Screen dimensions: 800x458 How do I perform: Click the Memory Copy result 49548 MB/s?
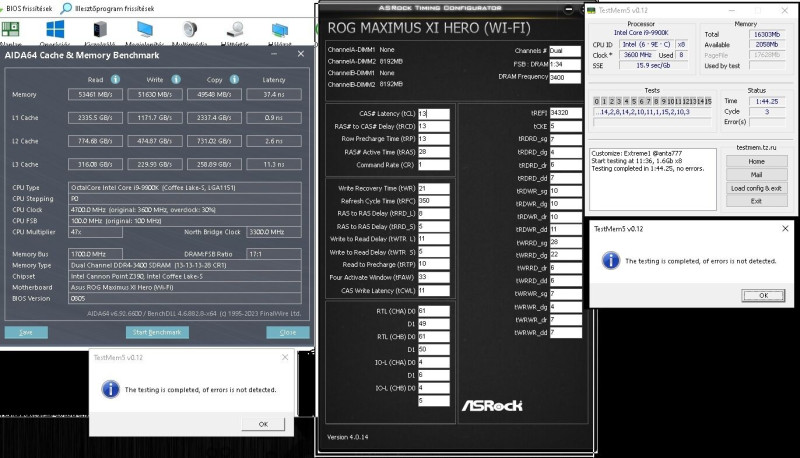click(214, 94)
